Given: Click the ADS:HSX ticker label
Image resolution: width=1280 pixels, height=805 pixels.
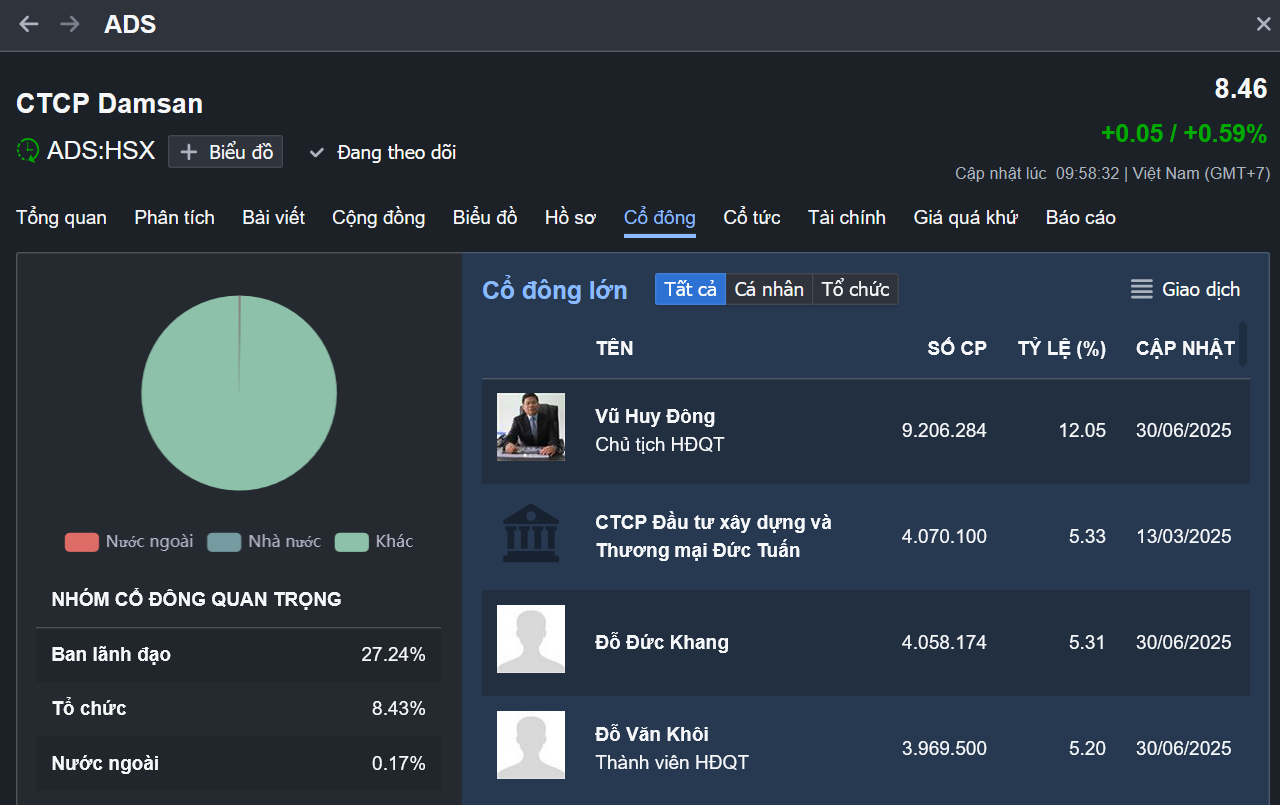Looking at the screenshot, I should point(101,151).
